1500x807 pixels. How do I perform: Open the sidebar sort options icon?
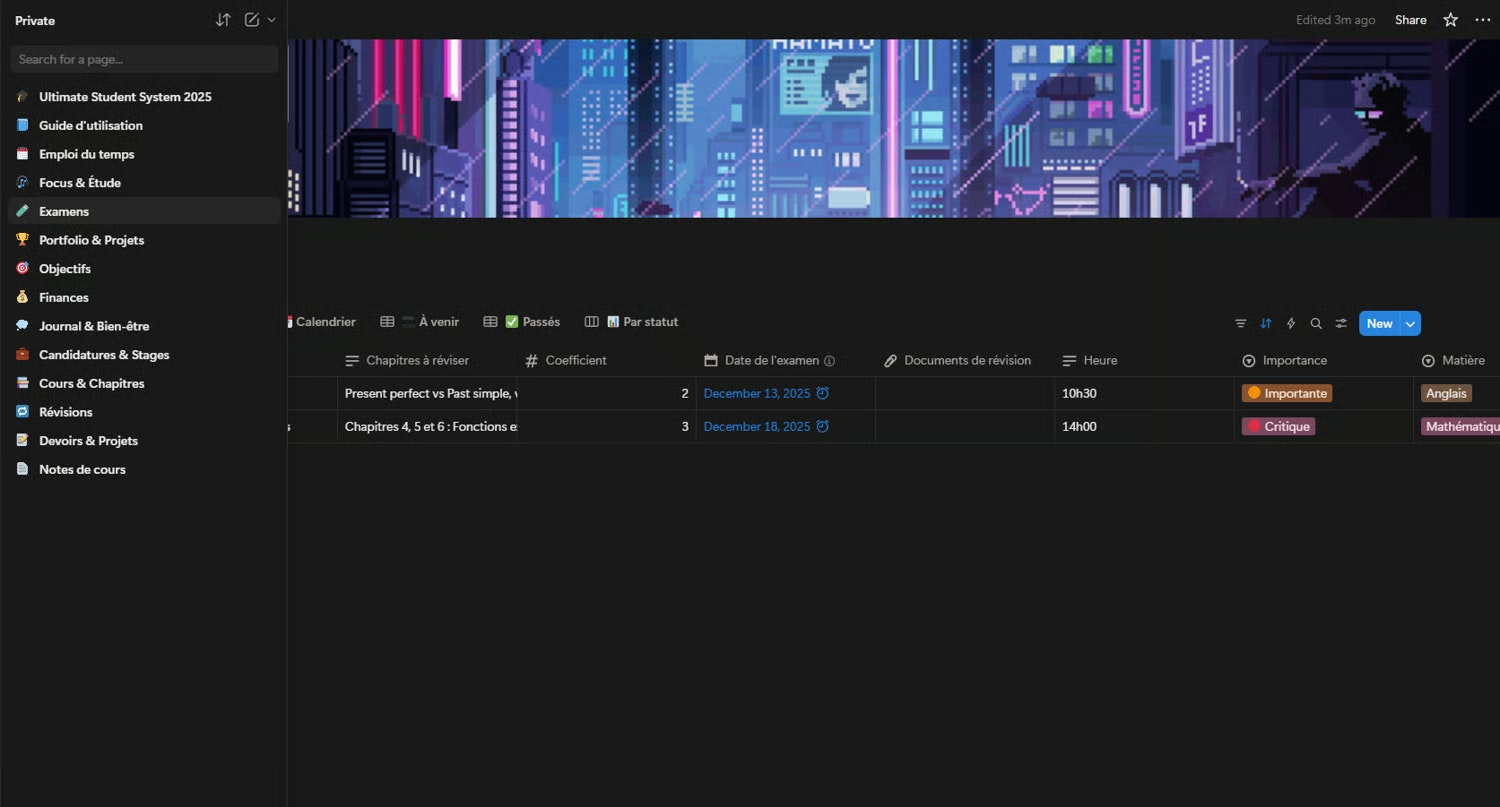tap(223, 20)
